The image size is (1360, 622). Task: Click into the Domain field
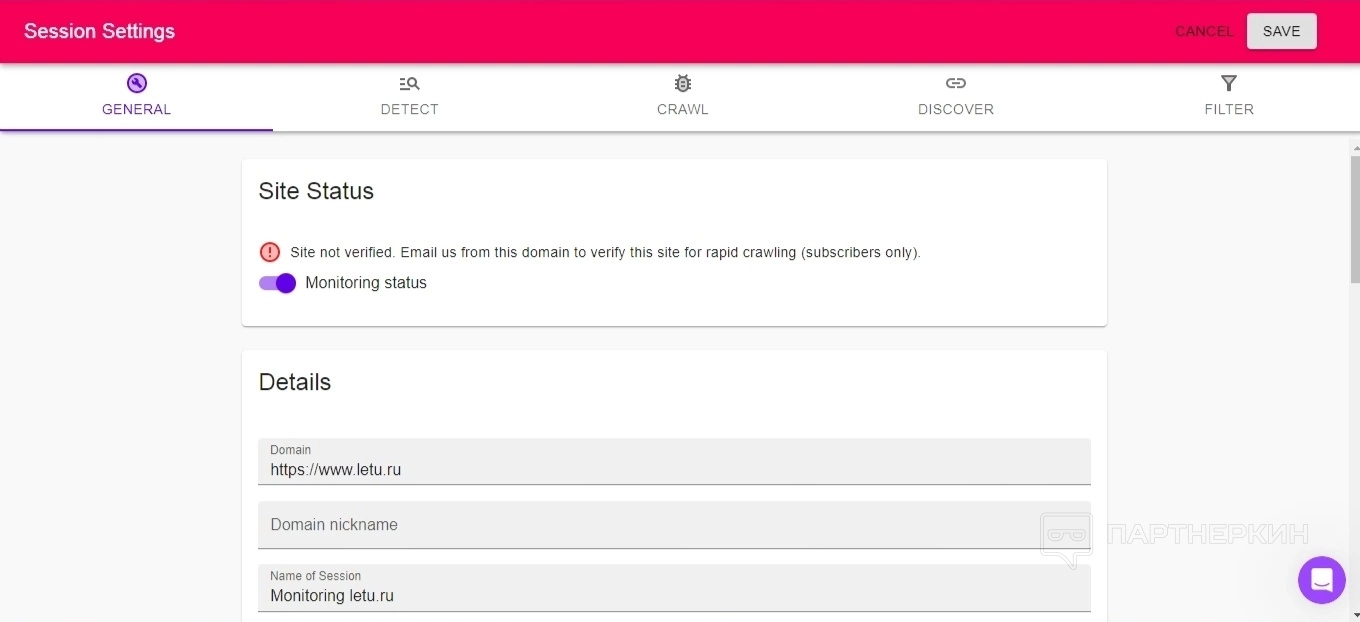(x=674, y=469)
